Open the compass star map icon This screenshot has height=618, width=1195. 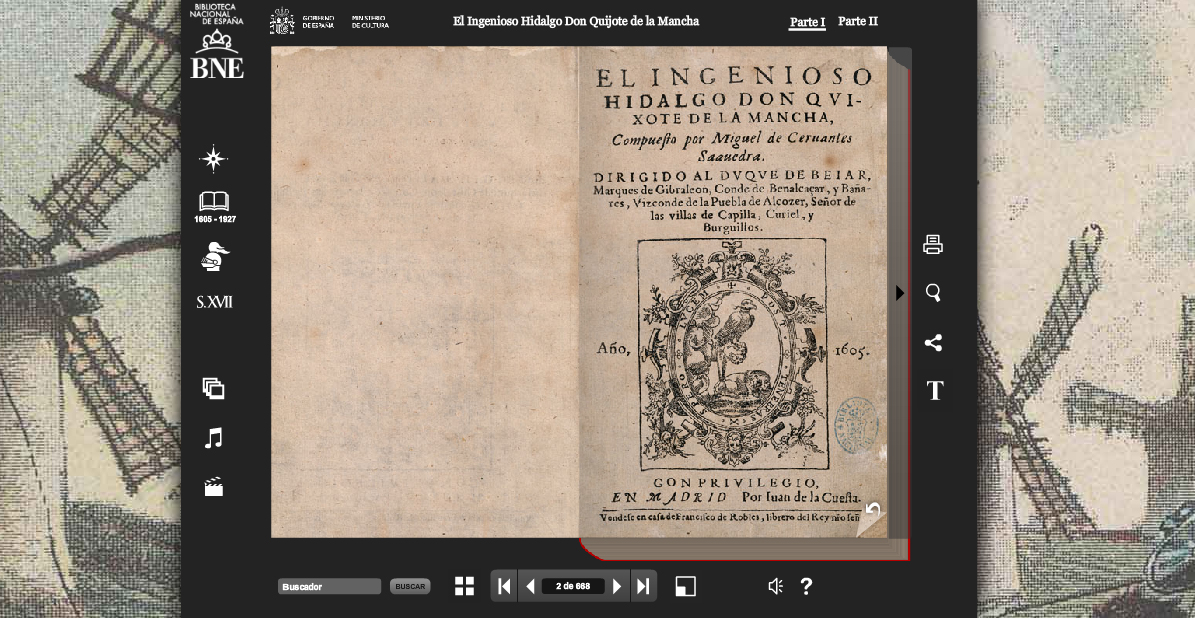click(213, 159)
